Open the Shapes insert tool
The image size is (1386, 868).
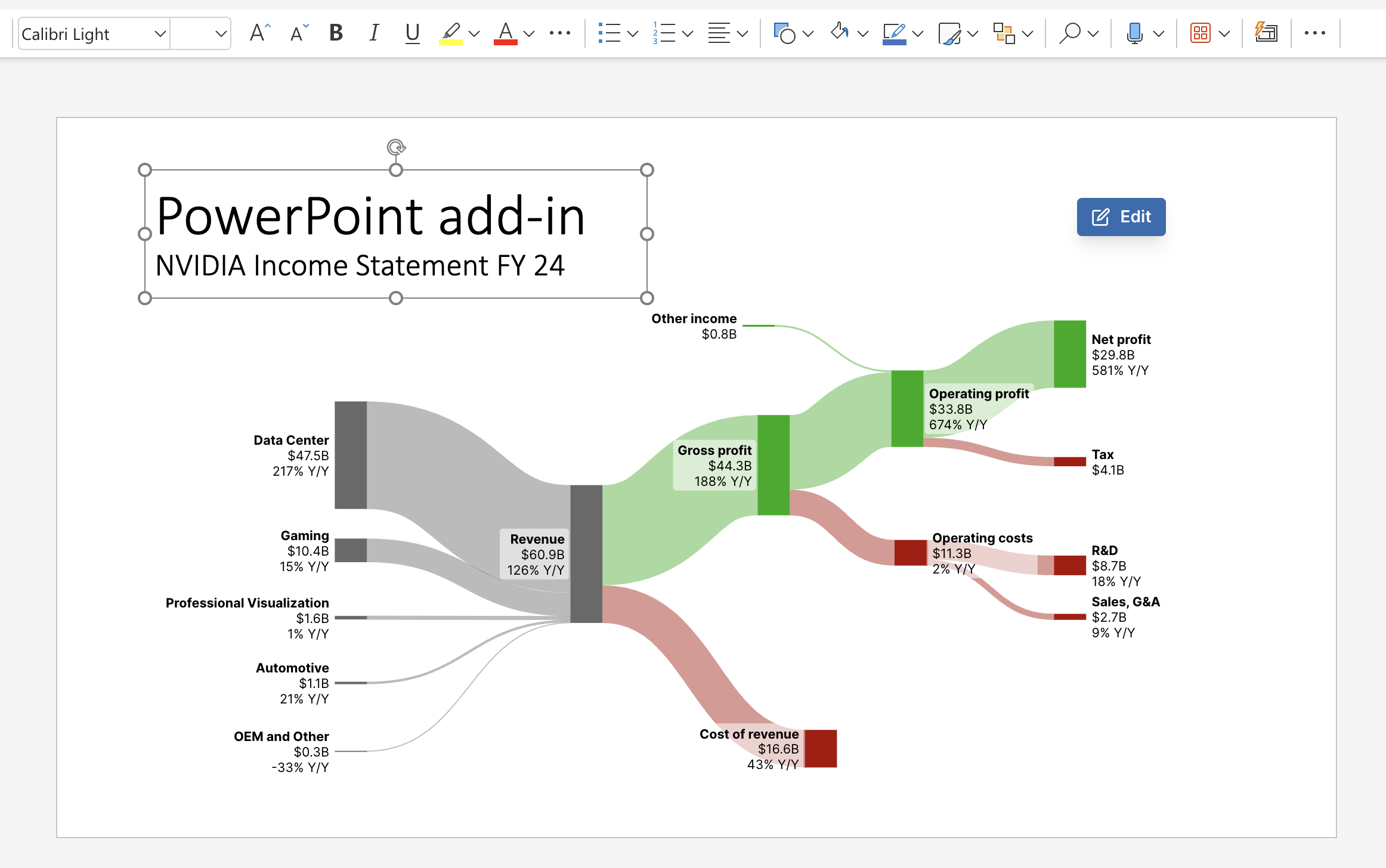tap(784, 33)
